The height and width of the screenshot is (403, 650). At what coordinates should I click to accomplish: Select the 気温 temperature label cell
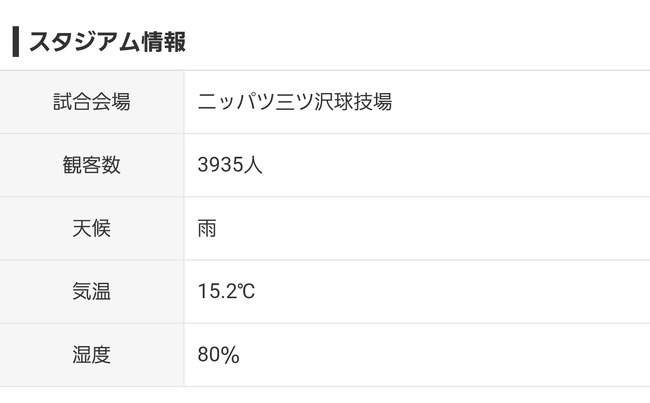92,292
